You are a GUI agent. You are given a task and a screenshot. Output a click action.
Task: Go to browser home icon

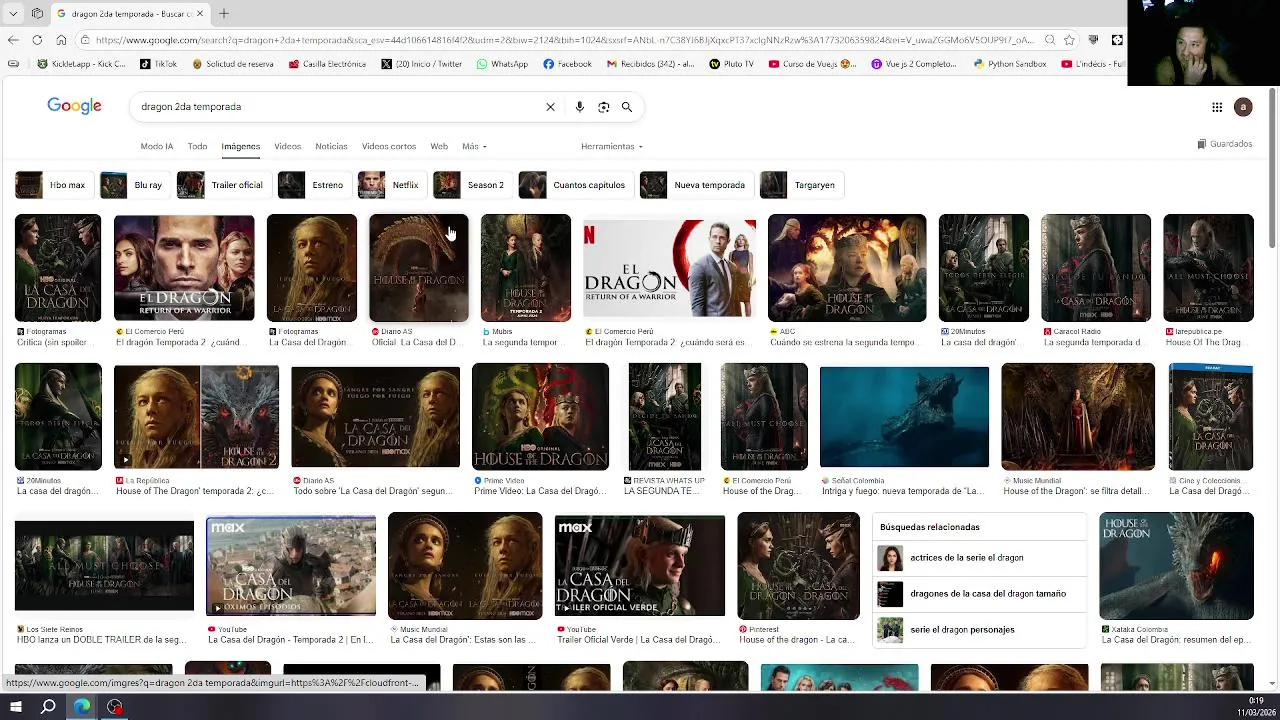(61, 40)
